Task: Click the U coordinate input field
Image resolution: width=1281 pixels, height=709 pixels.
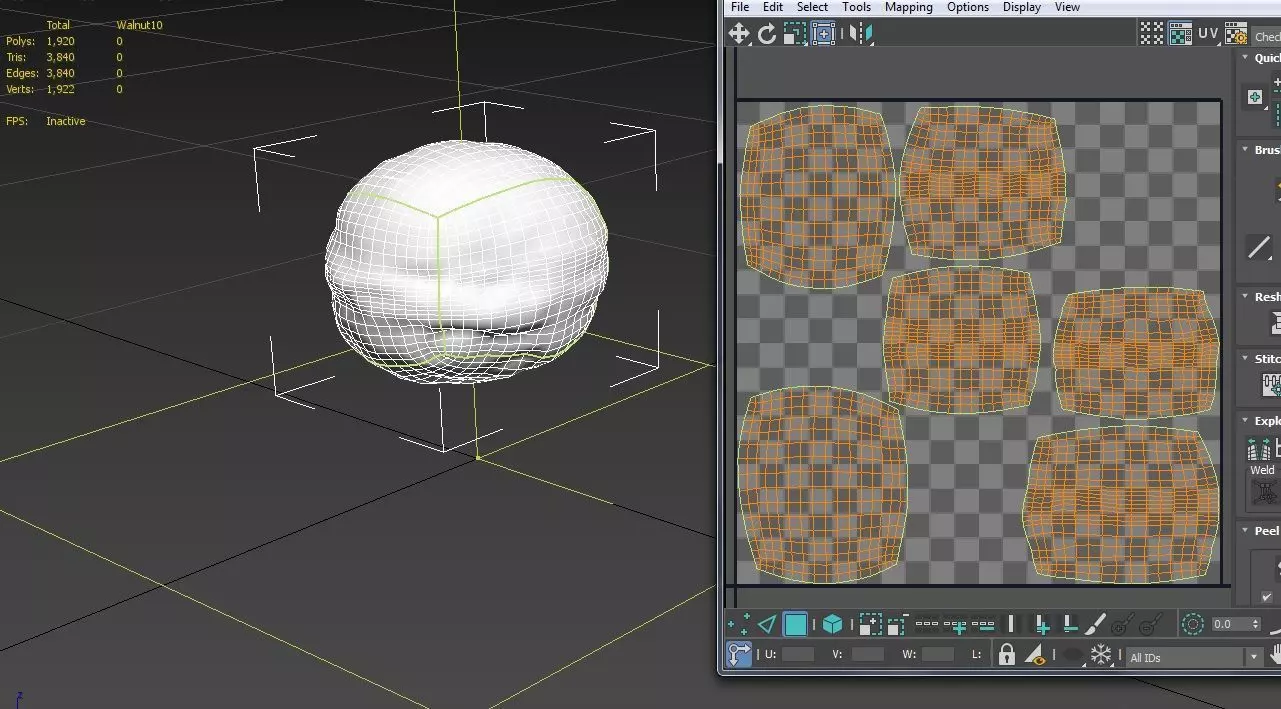Action: [x=798, y=655]
